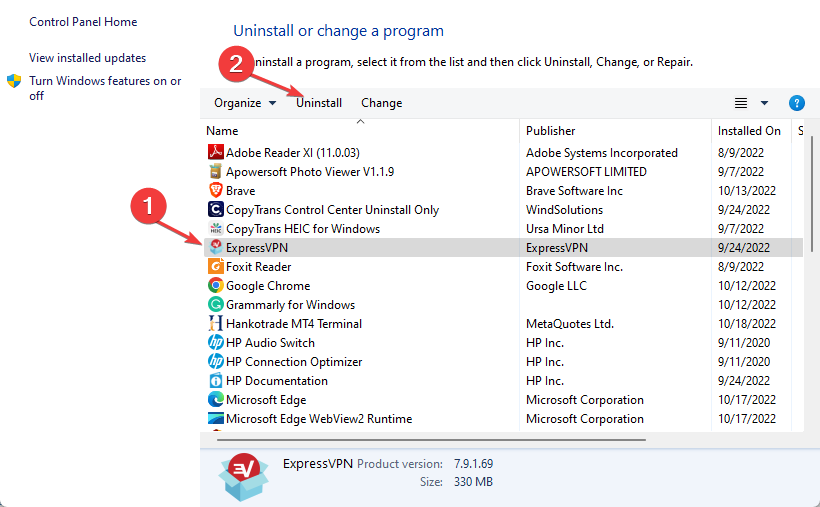Select Microsoft Edge WebView2 Runtime entry
Screen dimensions: 820x507
click(319, 419)
